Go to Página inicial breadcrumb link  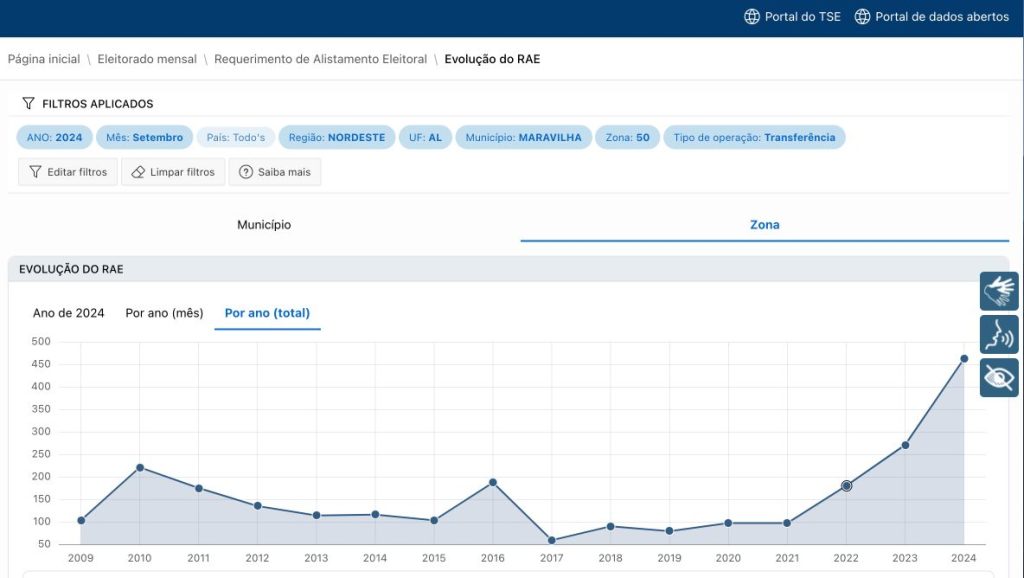44,59
